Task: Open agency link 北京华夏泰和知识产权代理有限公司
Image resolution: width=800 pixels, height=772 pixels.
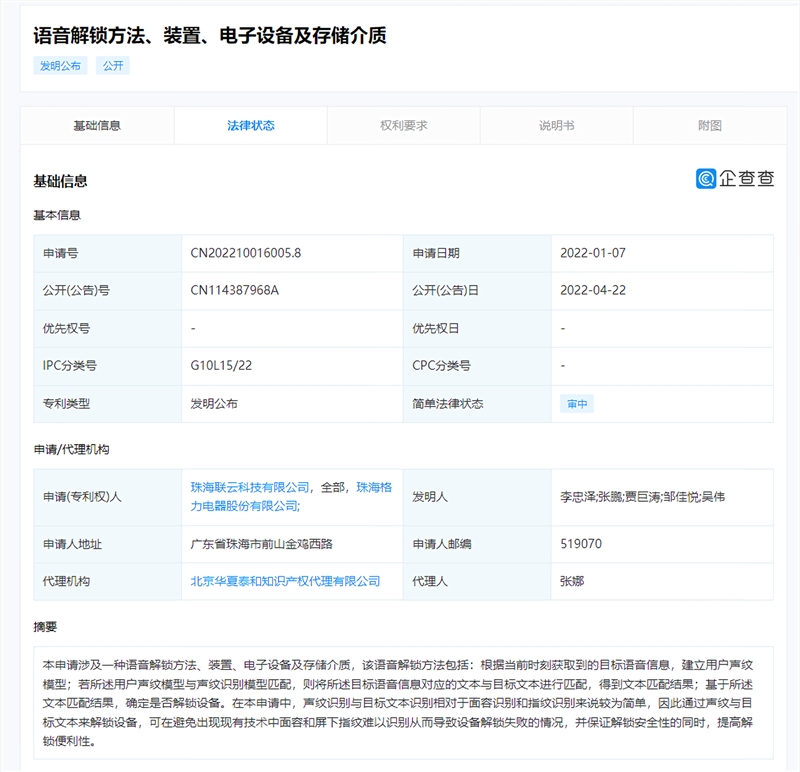Action: tap(285, 581)
